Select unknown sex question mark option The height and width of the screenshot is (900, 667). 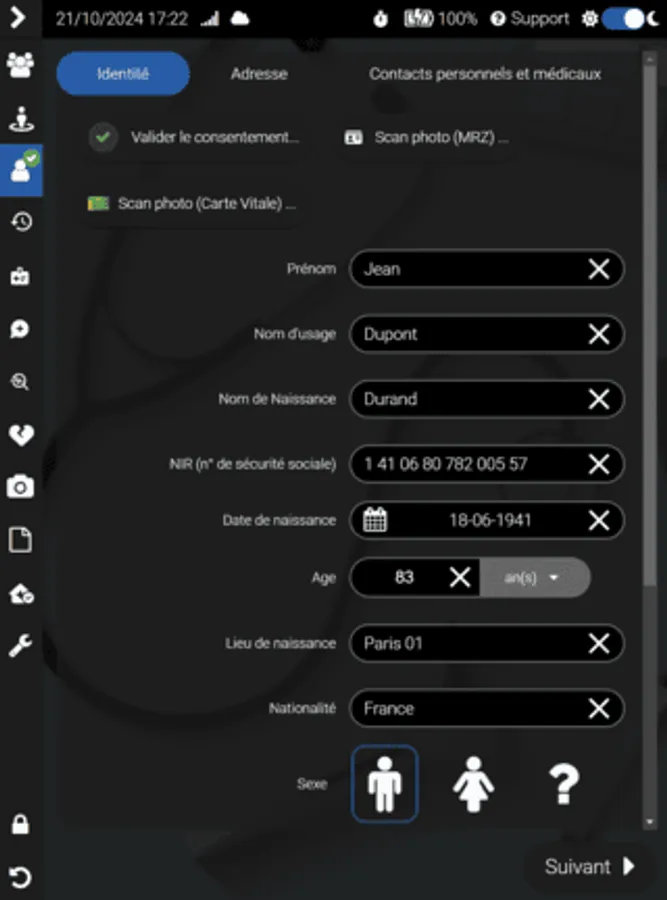pyautogui.click(x=563, y=783)
